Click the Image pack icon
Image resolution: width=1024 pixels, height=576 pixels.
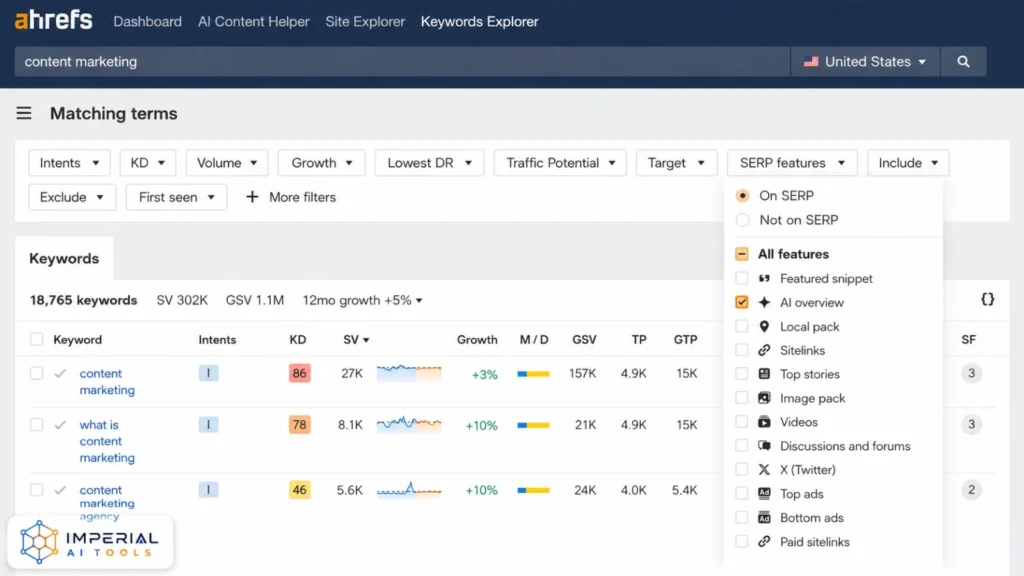point(764,398)
